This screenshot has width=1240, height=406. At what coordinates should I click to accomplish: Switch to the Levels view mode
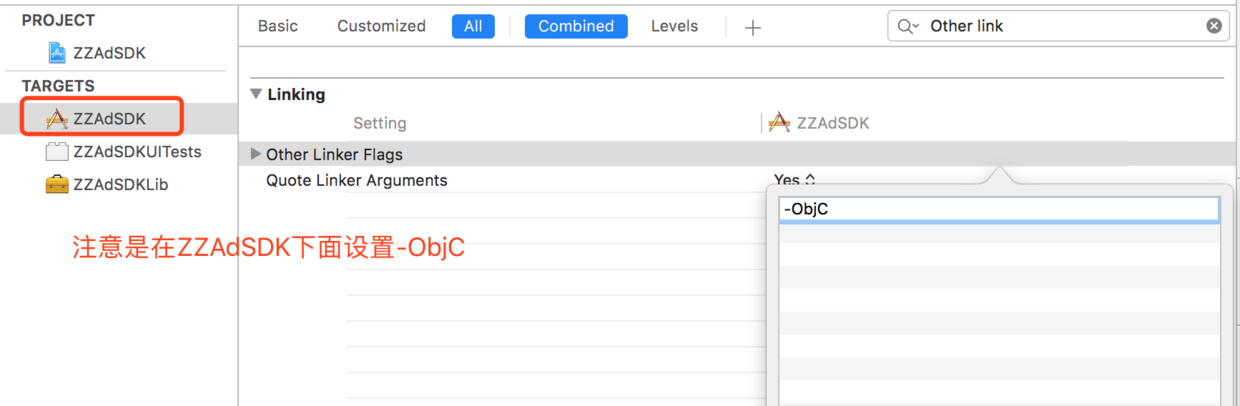click(674, 26)
